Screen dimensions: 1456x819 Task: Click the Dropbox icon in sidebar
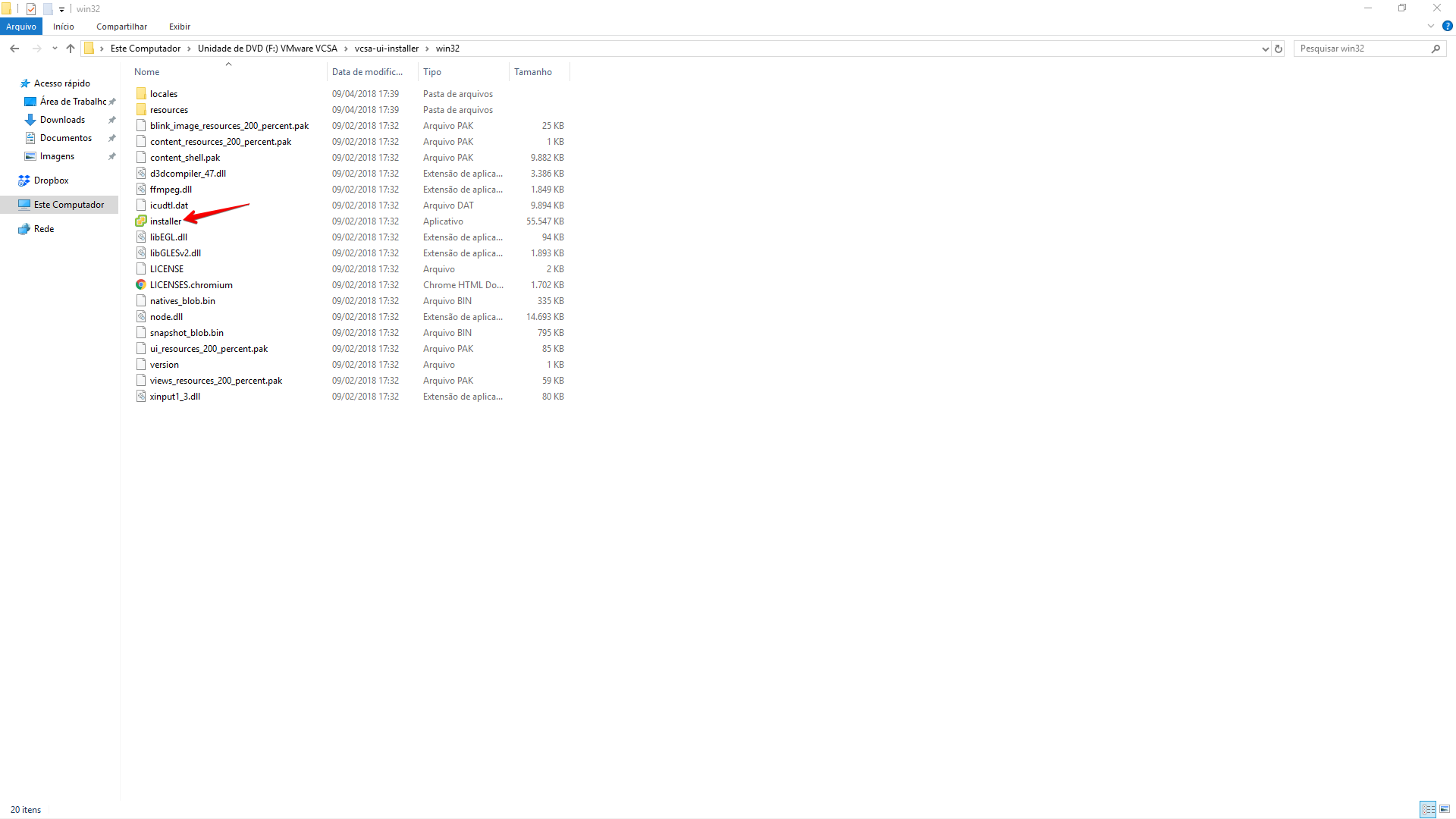[x=24, y=180]
